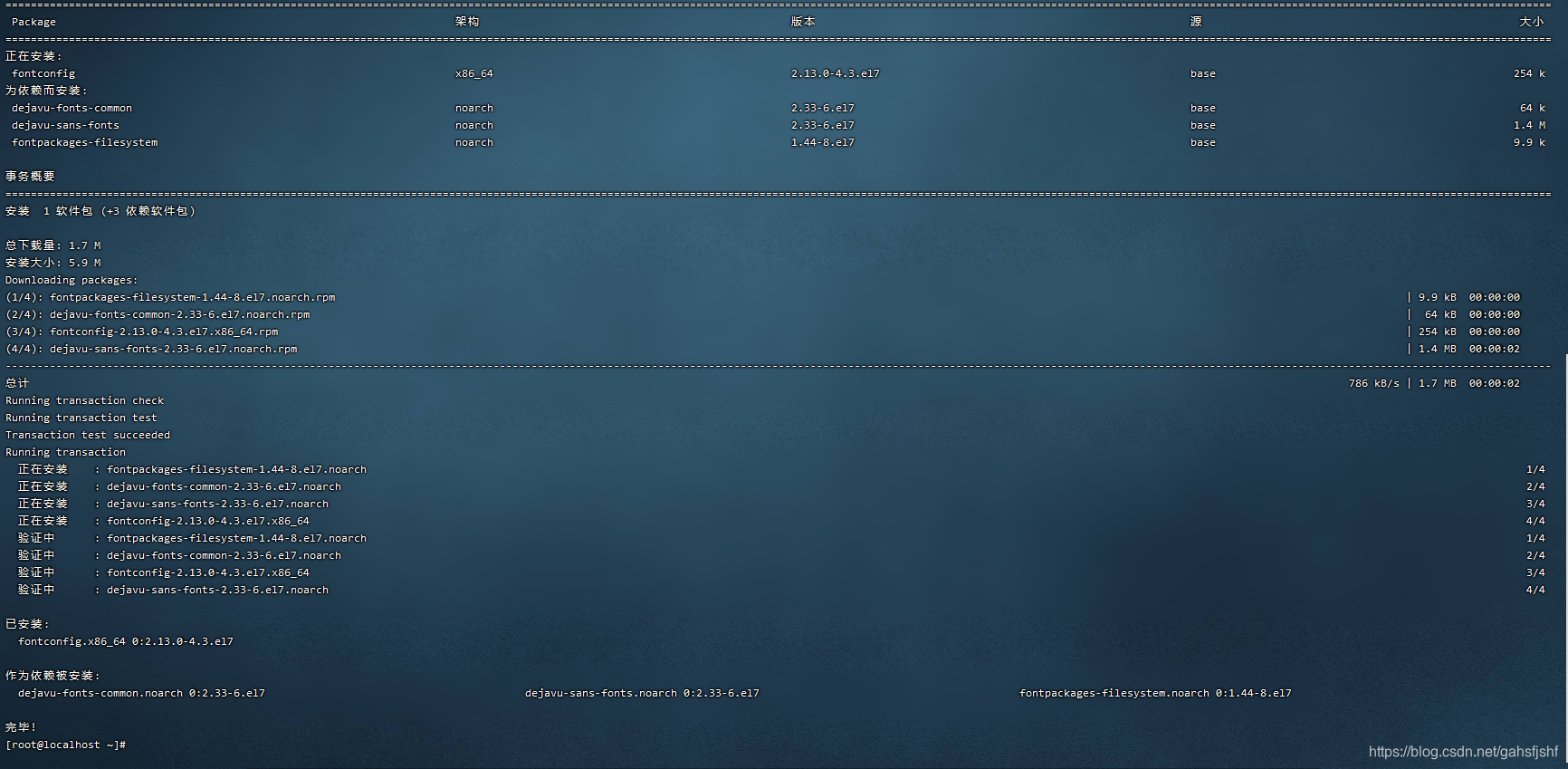Image resolution: width=1568 pixels, height=769 pixels.
Task: Click '正在安装' line for fontconfig-2.13.0-4.3.el7.x86_64
Action: (x=164, y=521)
